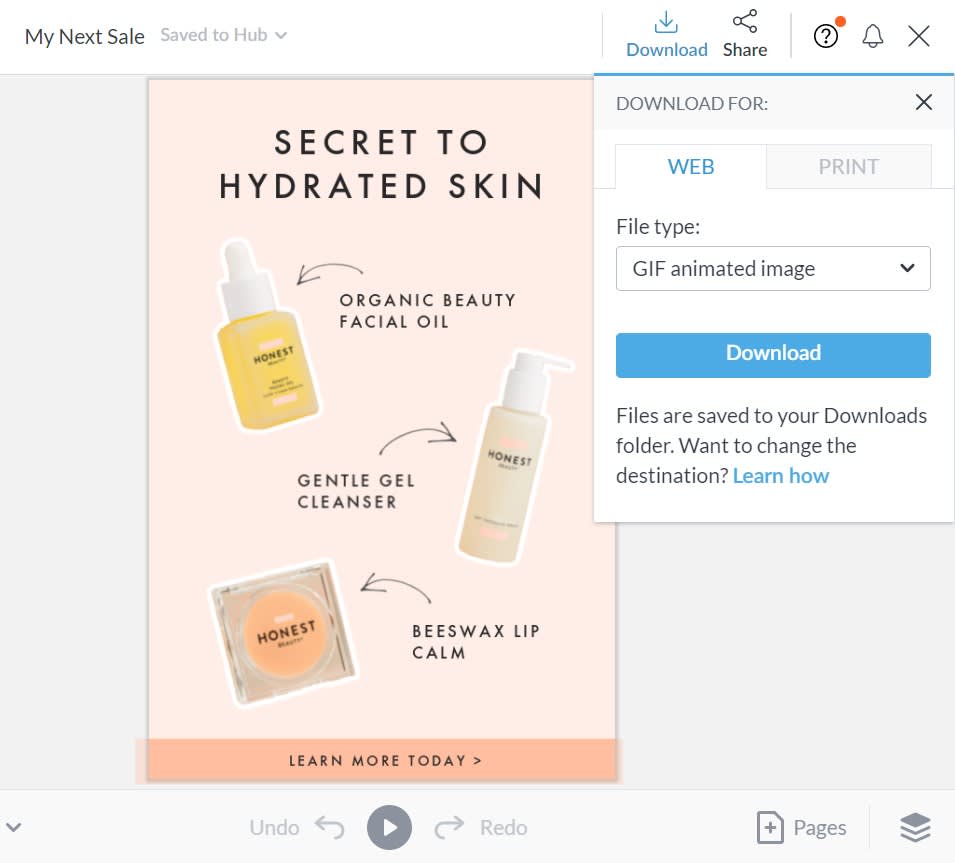Open the layers stack icon
Viewport: 955px width, 863px height.
[x=915, y=827]
